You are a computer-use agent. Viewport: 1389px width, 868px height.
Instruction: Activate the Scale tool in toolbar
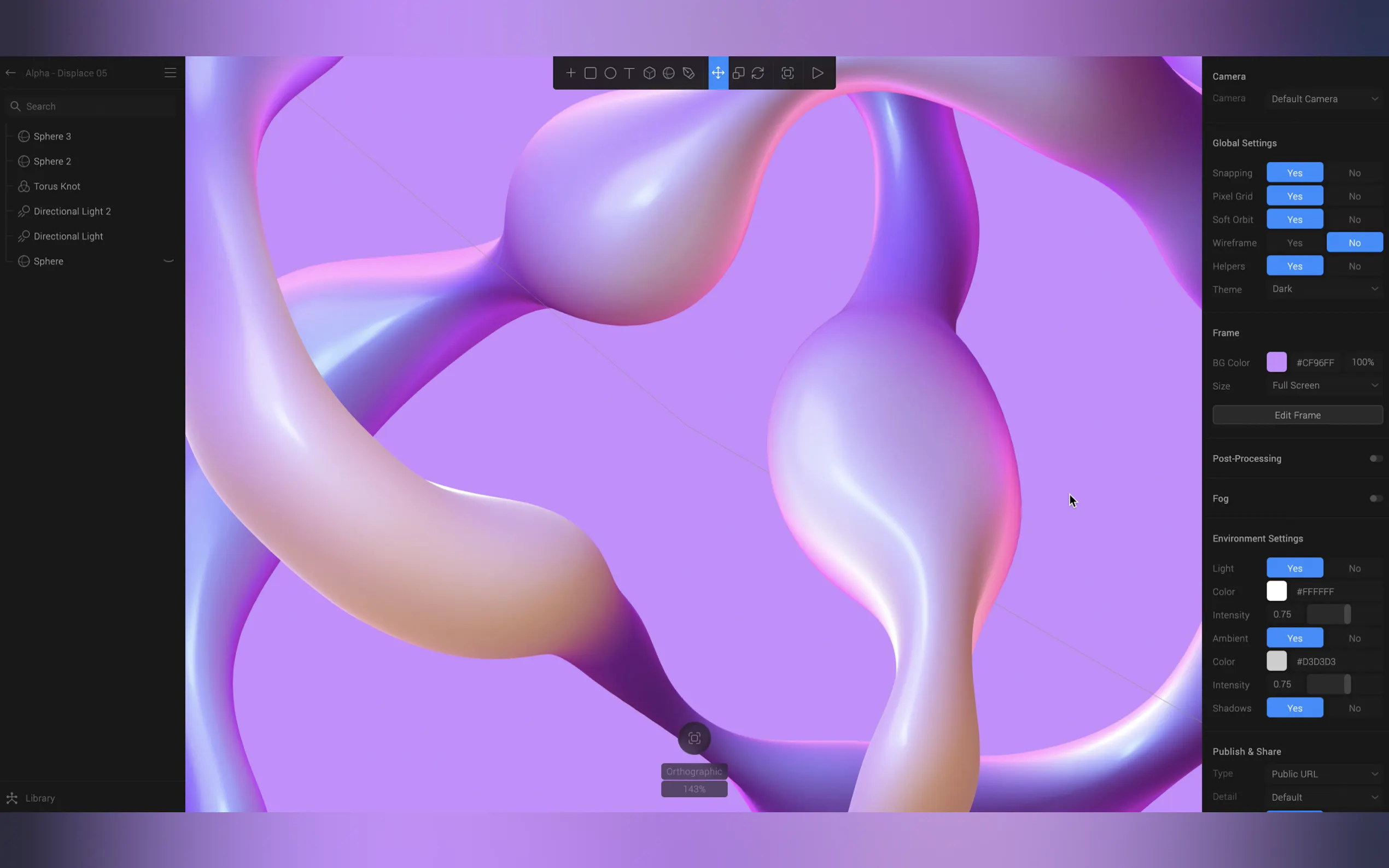click(738, 73)
